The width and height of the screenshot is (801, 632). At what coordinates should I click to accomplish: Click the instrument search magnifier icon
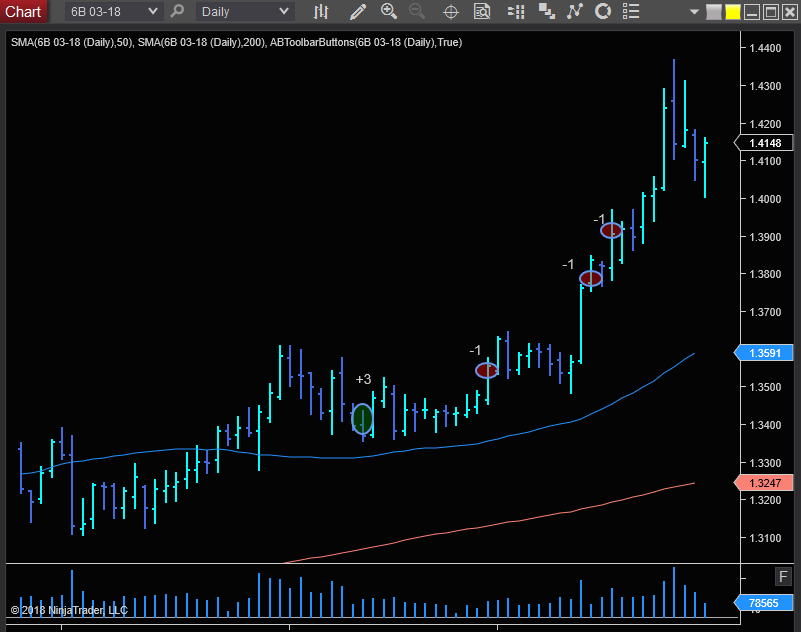coord(177,11)
